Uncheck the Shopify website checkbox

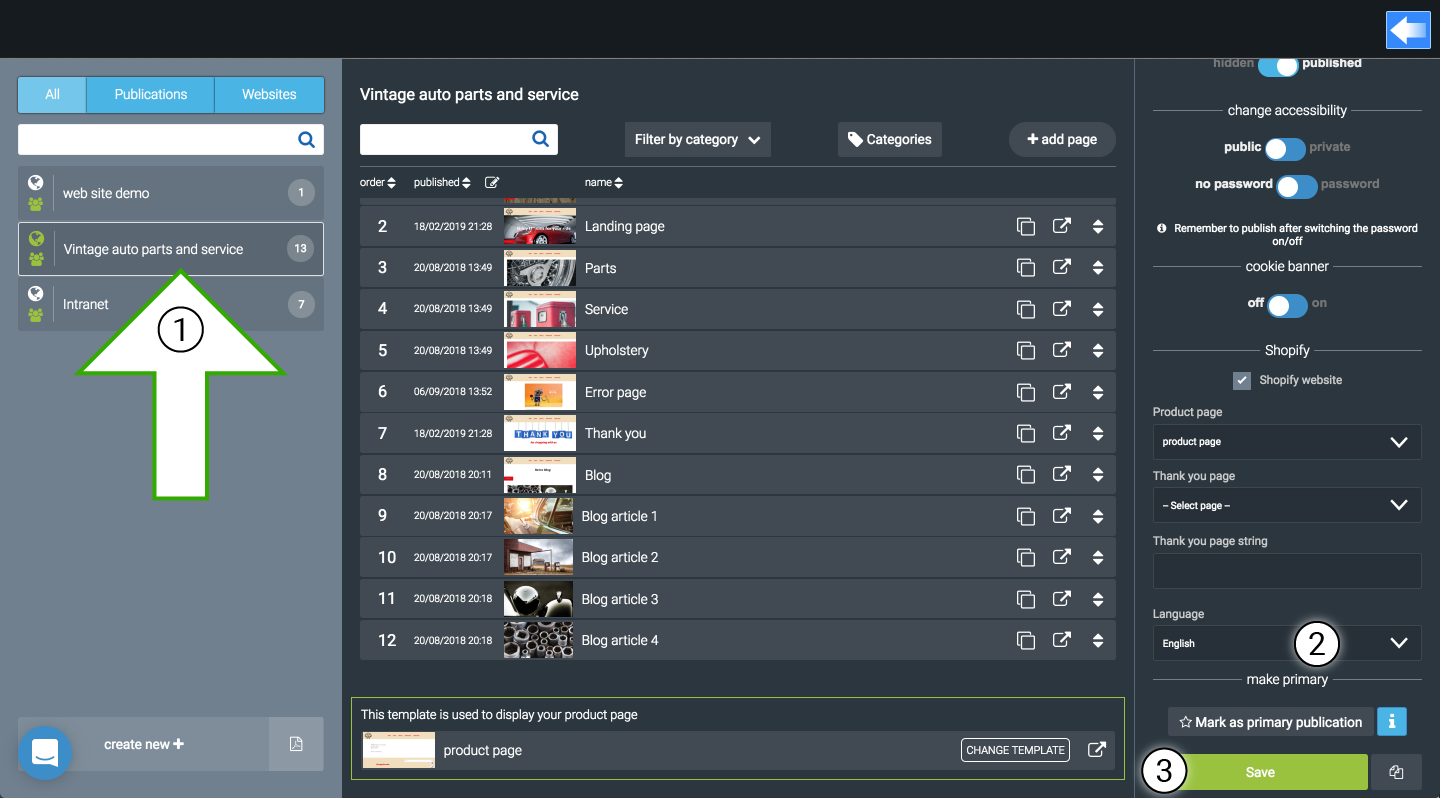1242,380
